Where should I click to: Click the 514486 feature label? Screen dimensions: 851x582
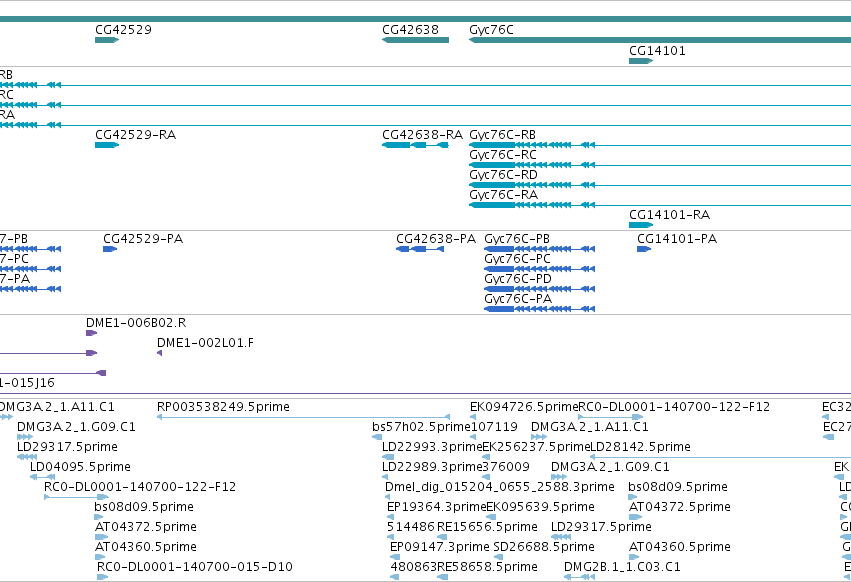click(411, 528)
